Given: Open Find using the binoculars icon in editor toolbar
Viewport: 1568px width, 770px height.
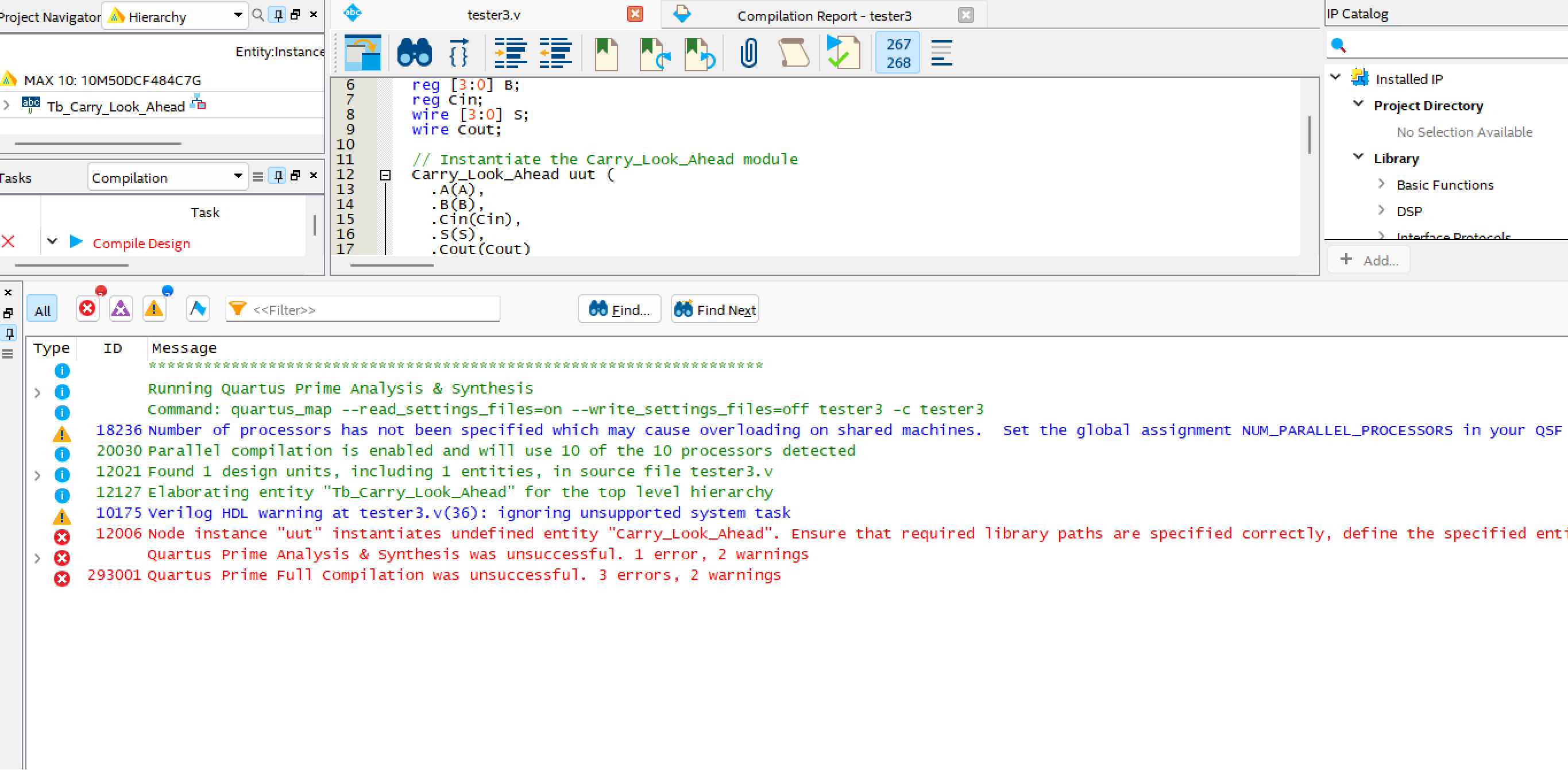Looking at the screenshot, I should 415,52.
